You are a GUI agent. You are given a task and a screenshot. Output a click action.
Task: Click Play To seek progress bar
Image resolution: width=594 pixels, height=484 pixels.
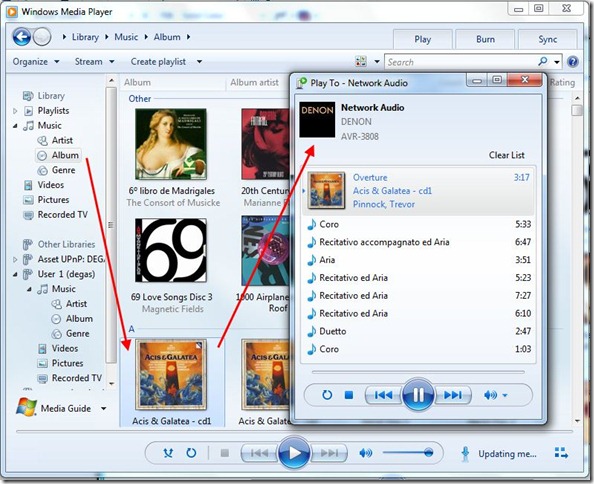point(418,372)
